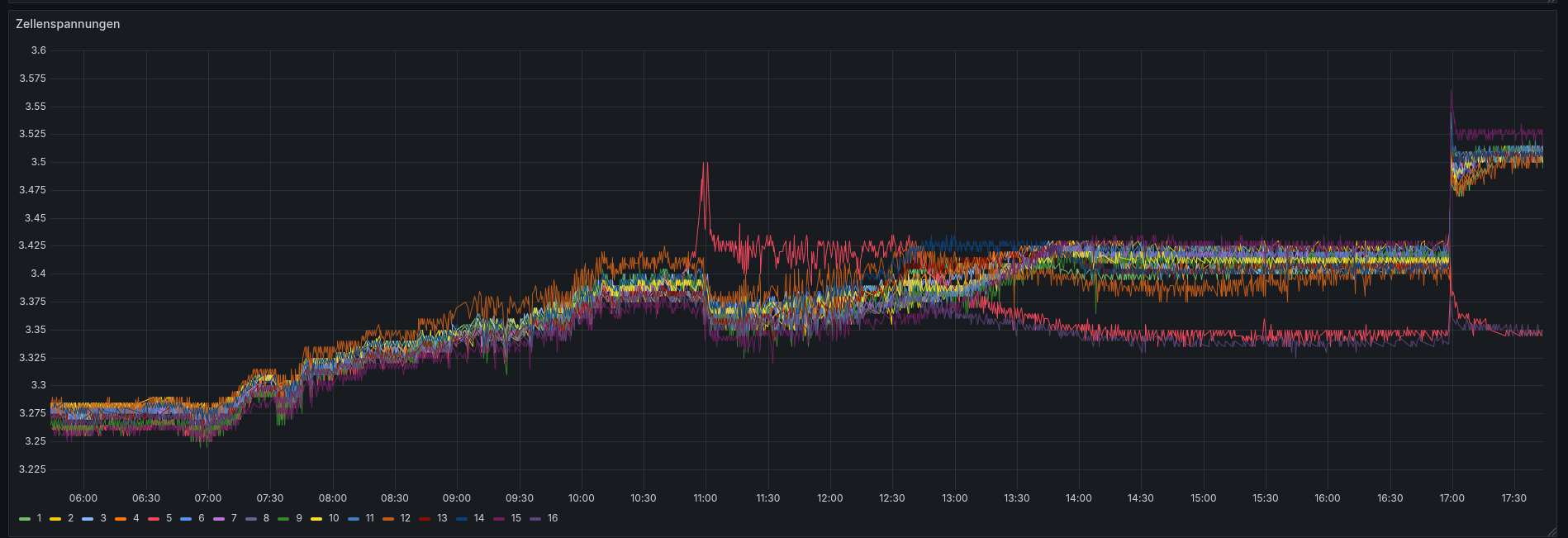Viewport: 1568px width, 538px height.
Task: Change color via series 11 blue swatch
Action: pos(354,519)
